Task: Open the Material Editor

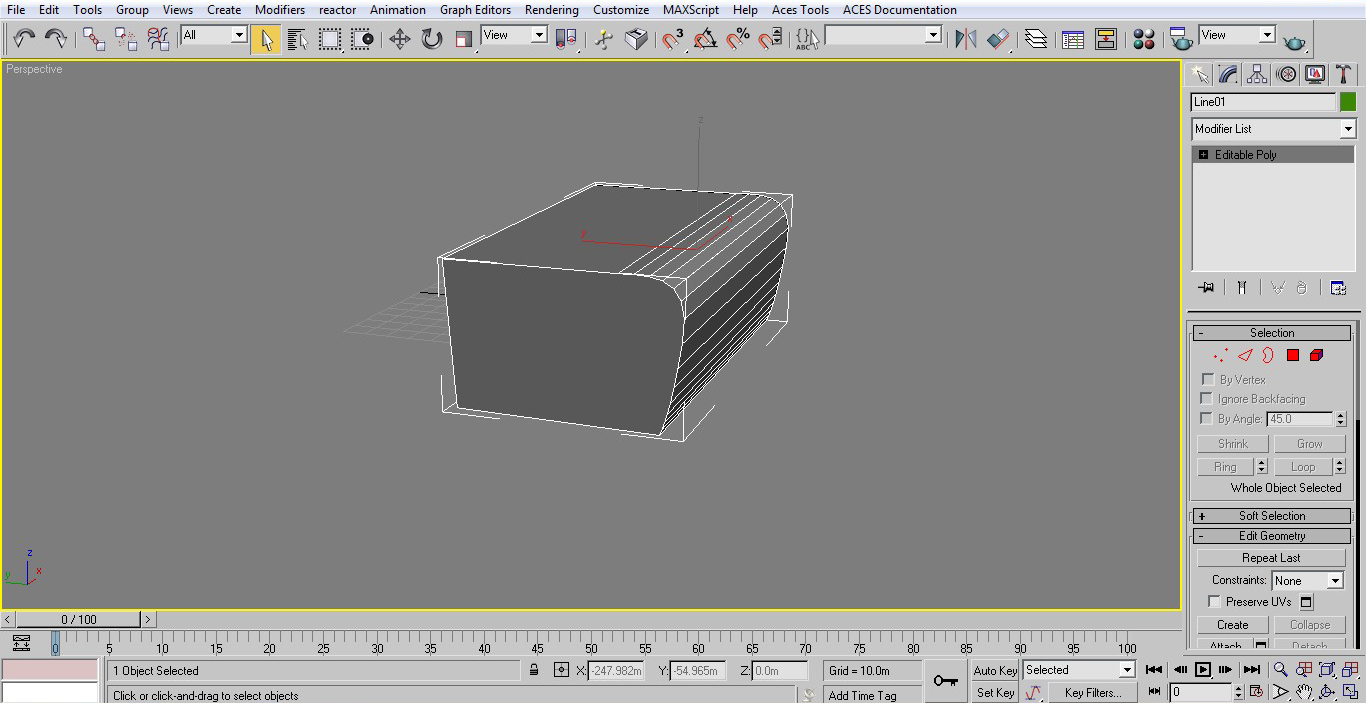Action: pos(1144,39)
